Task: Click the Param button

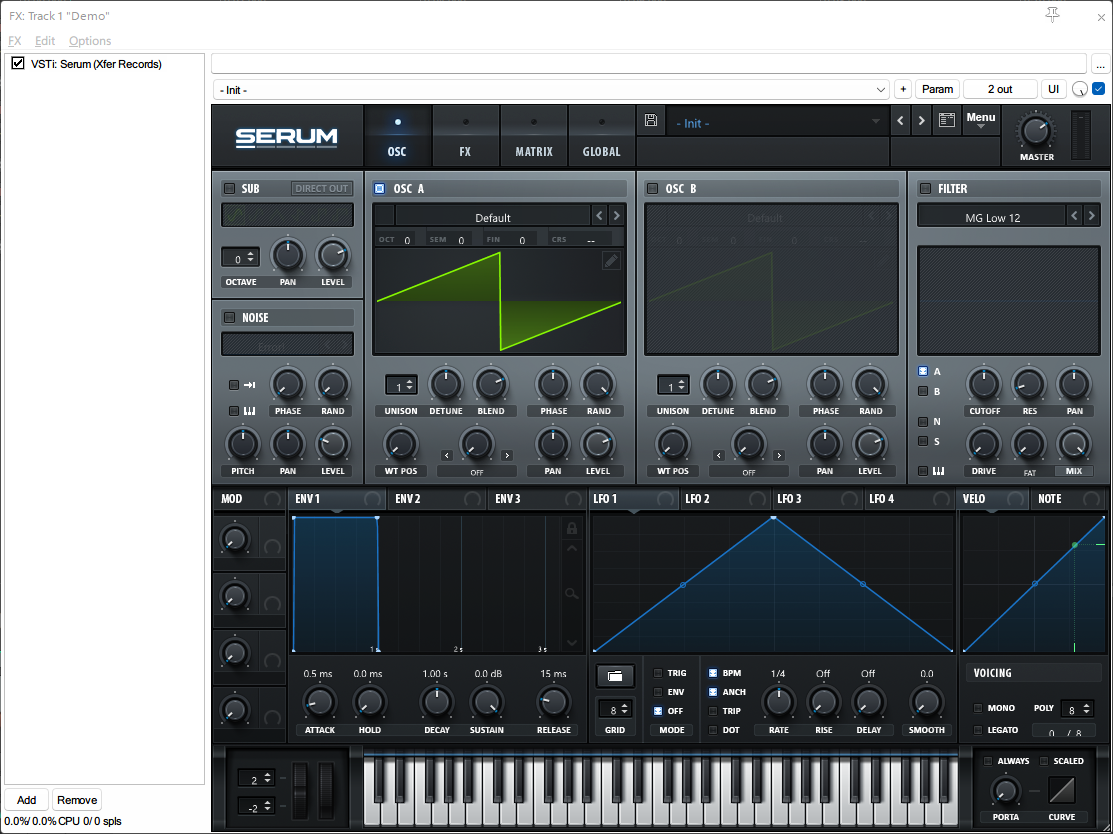Action: point(937,89)
